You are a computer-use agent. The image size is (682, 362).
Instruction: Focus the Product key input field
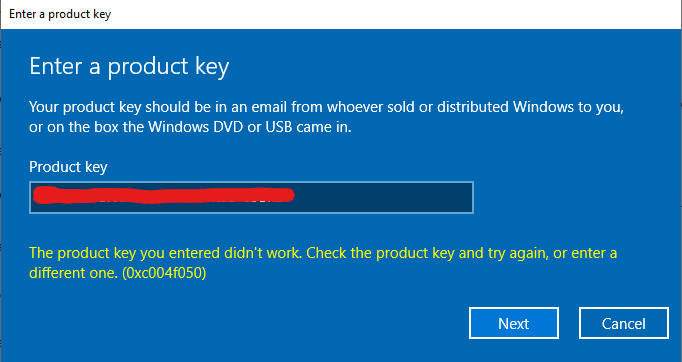tap(251, 198)
